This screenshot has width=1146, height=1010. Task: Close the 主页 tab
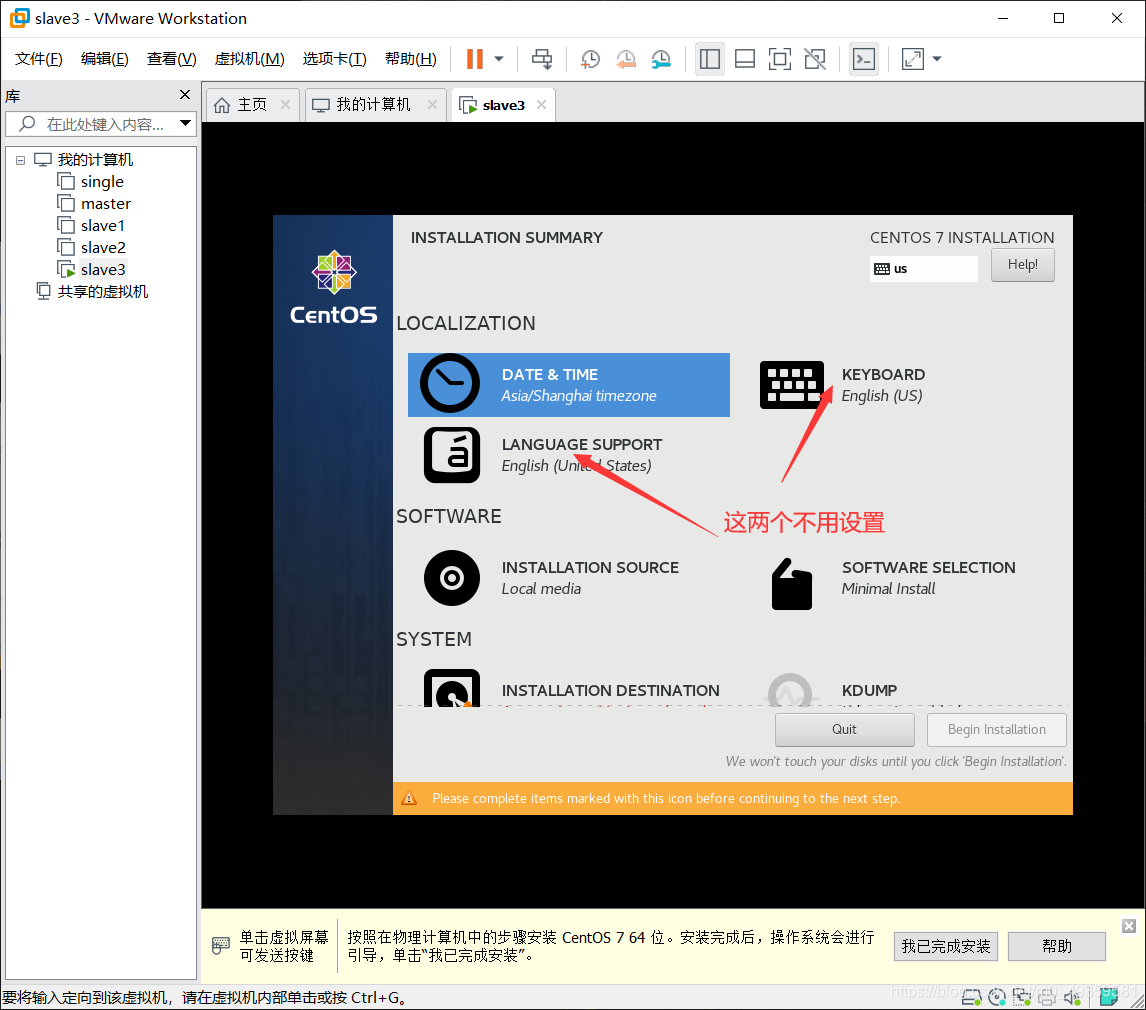(x=286, y=105)
